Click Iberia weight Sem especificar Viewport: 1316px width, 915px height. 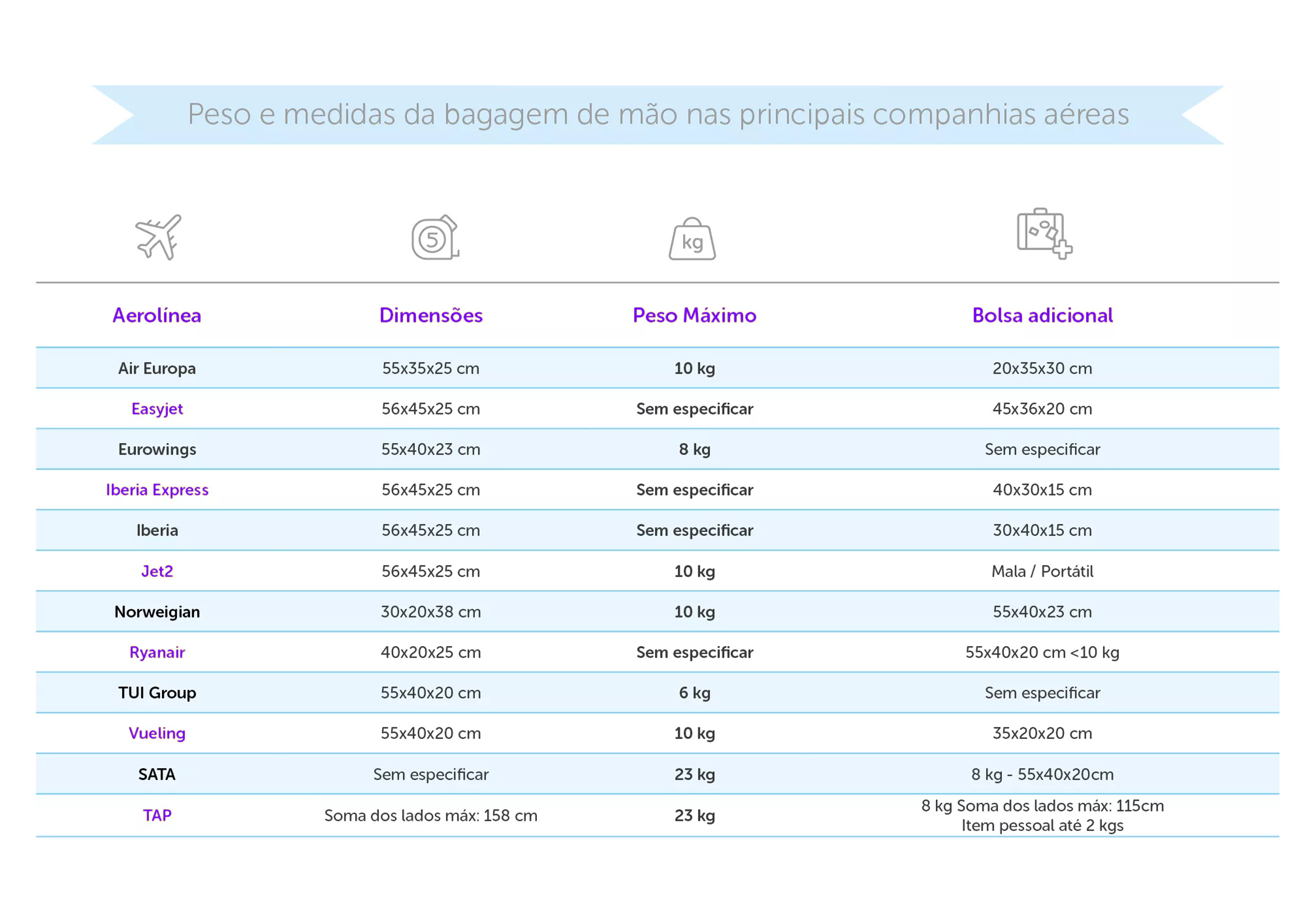(695, 530)
